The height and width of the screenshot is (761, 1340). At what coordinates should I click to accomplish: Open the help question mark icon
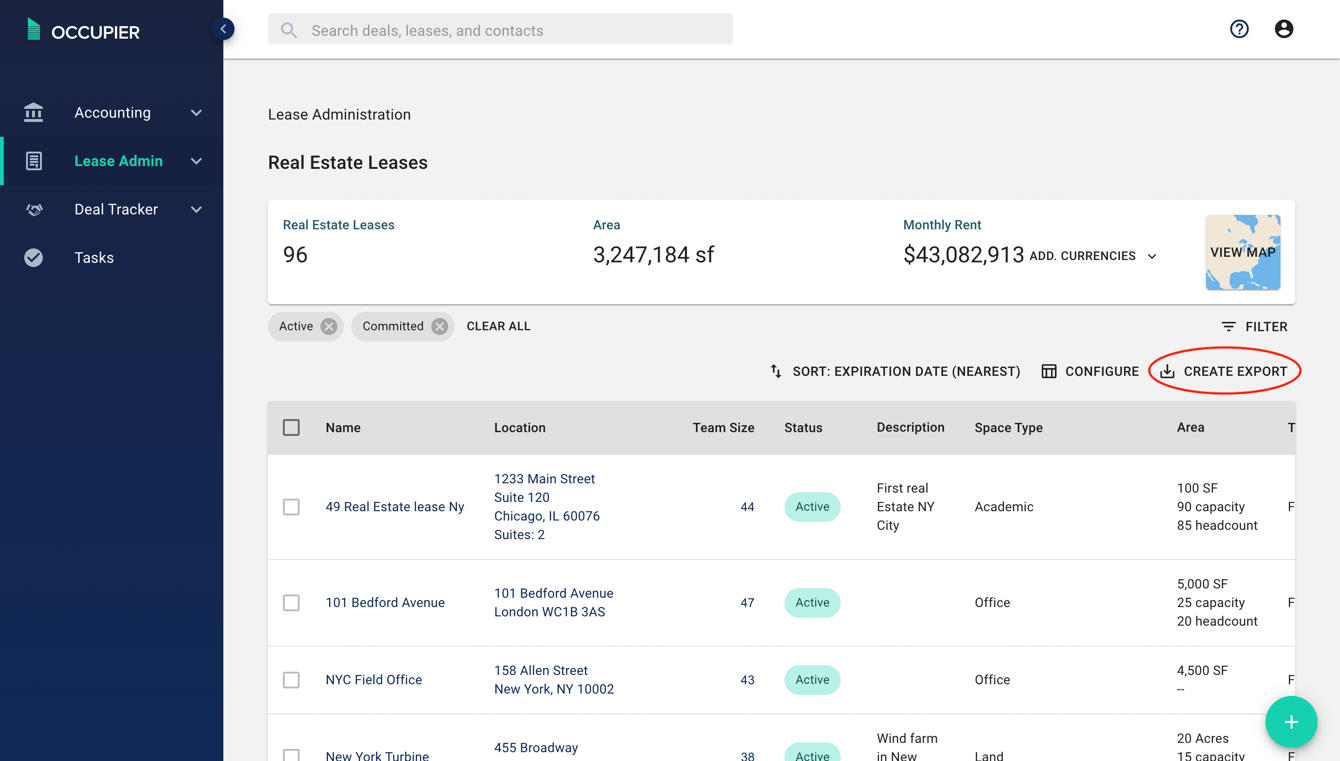point(1239,29)
